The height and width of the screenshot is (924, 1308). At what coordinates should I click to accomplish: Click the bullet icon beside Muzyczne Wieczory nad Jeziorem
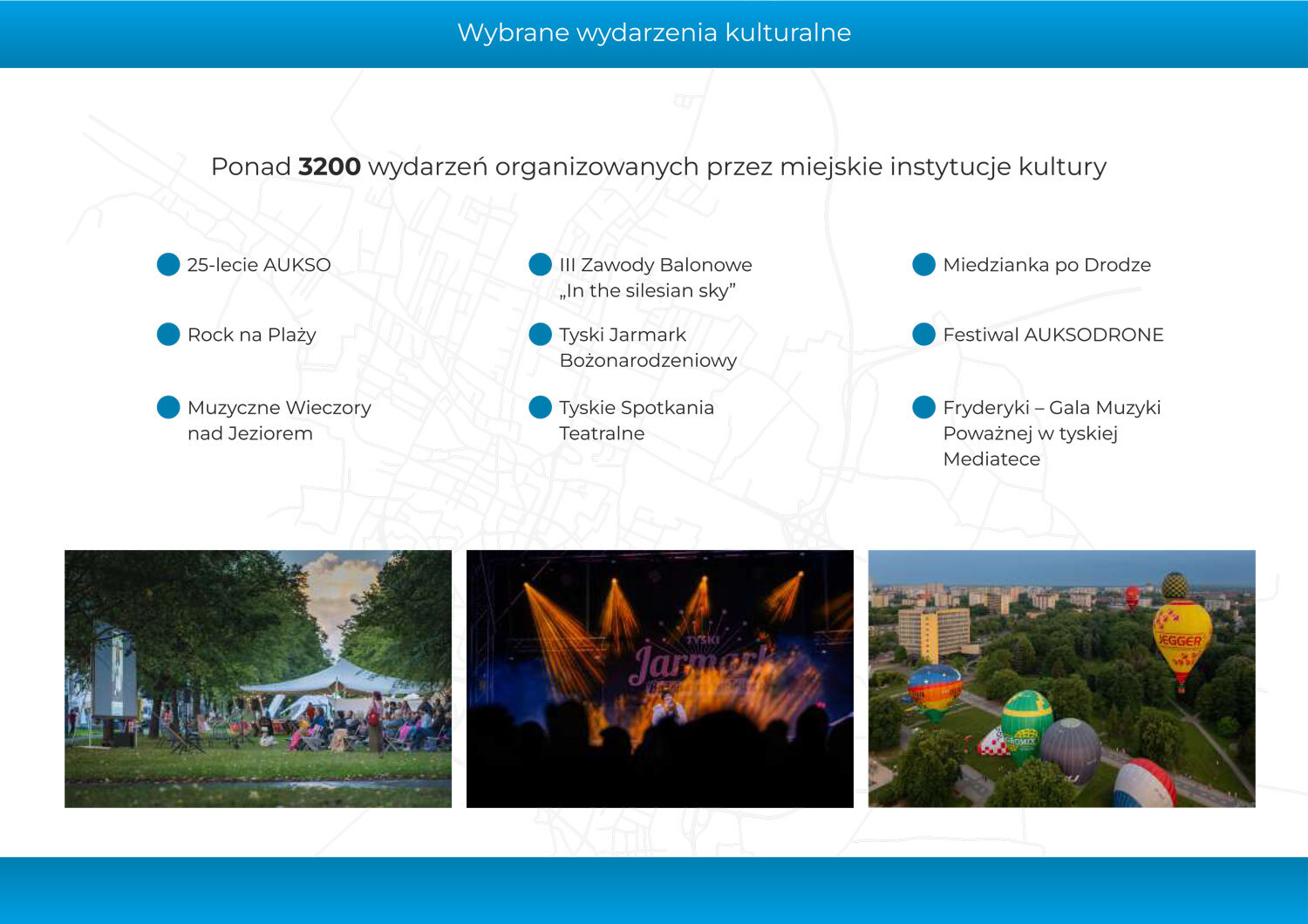pyautogui.click(x=167, y=407)
